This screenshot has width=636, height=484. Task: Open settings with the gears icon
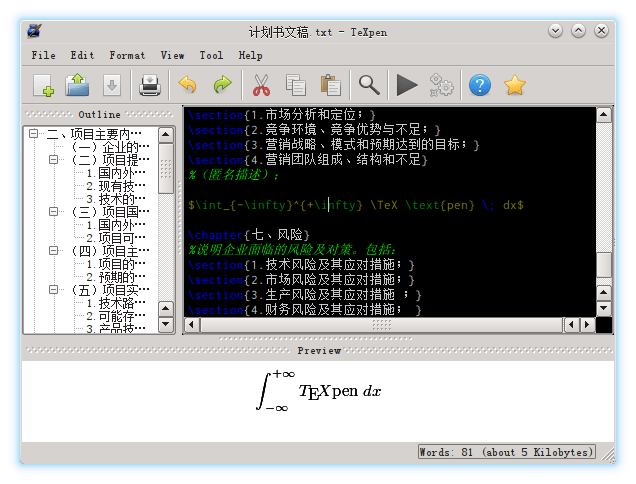441,85
